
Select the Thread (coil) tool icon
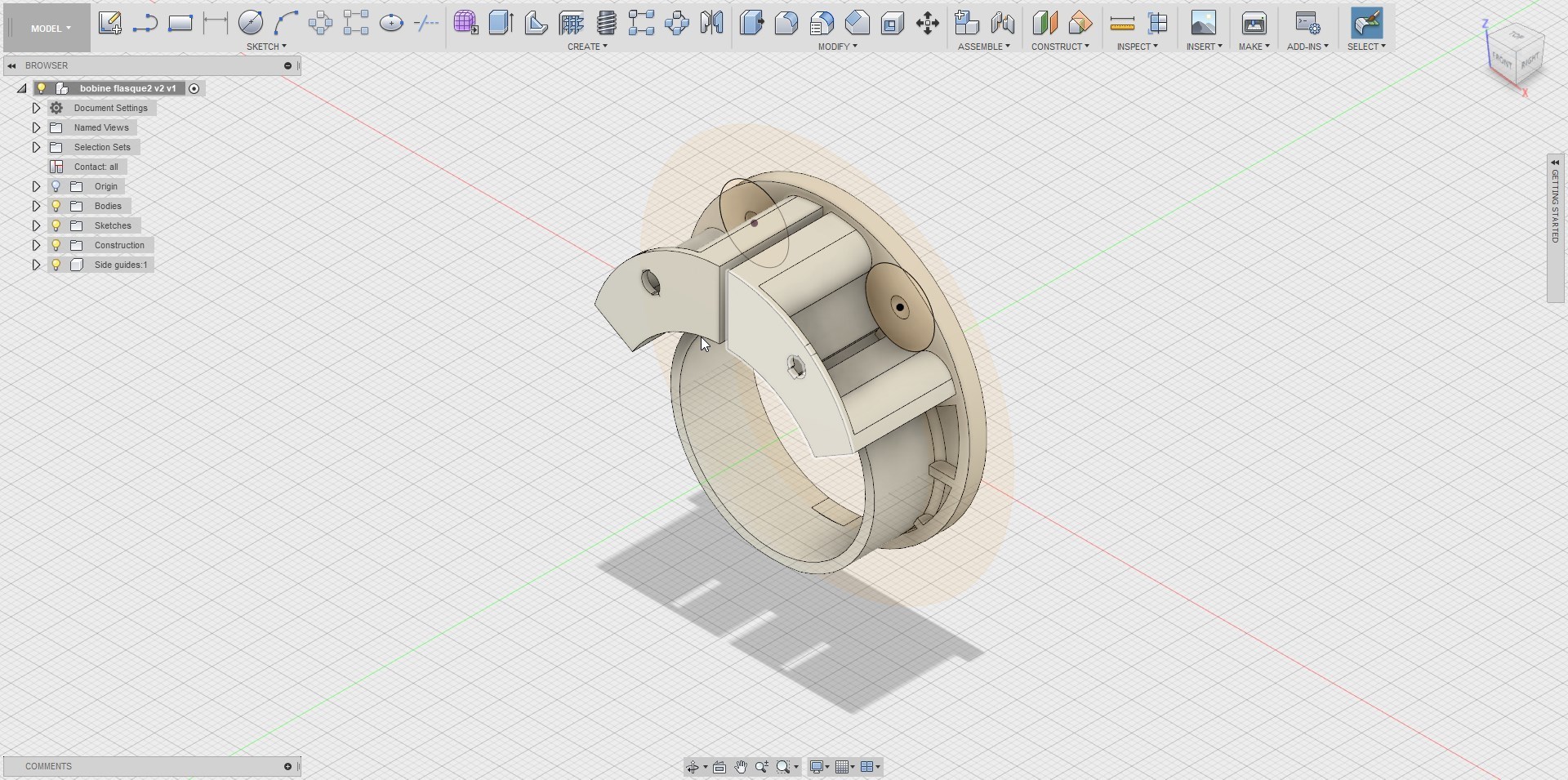(x=607, y=23)
